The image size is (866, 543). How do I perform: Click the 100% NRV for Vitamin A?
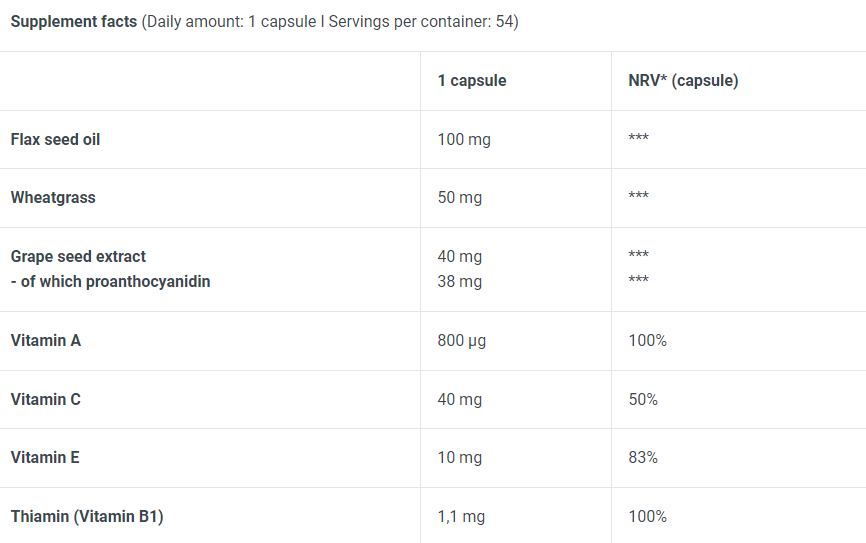[x=648, y=340]
